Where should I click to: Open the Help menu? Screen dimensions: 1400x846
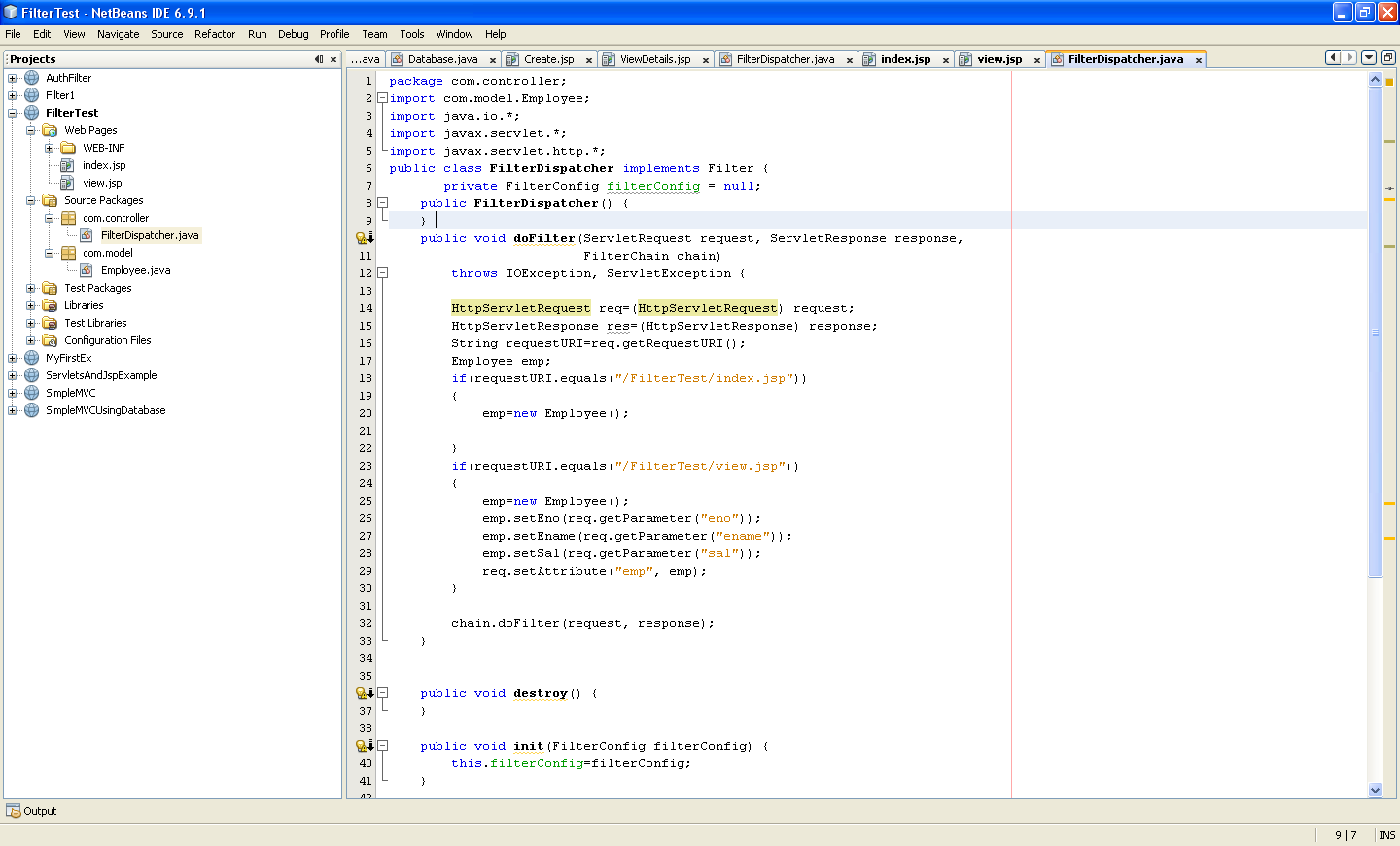coord(496,34)
